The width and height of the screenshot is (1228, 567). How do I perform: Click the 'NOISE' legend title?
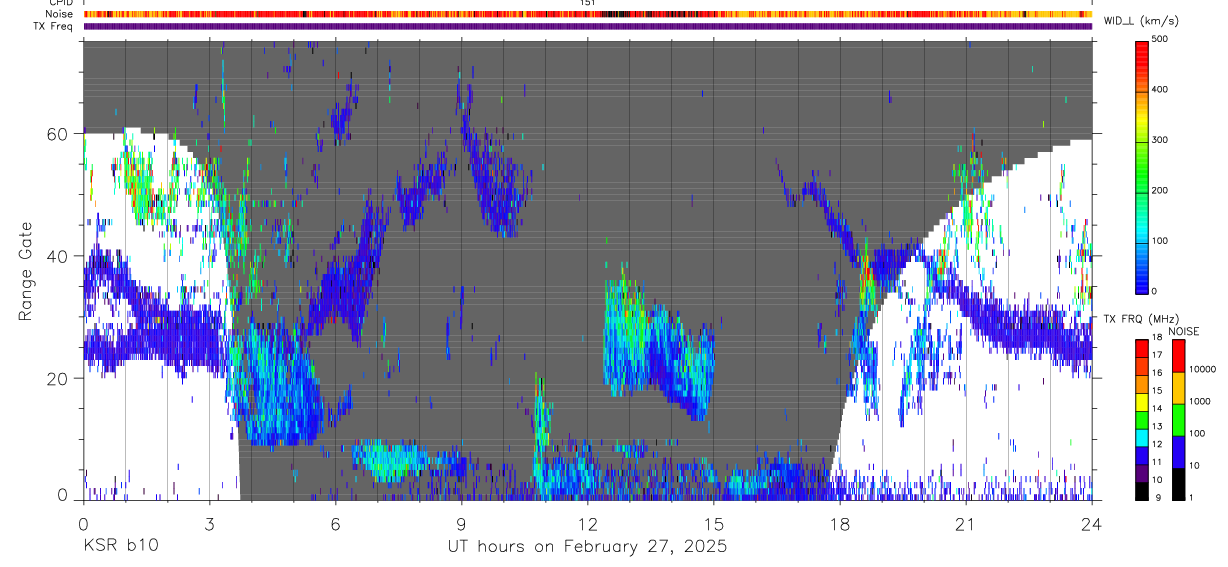1183,331
